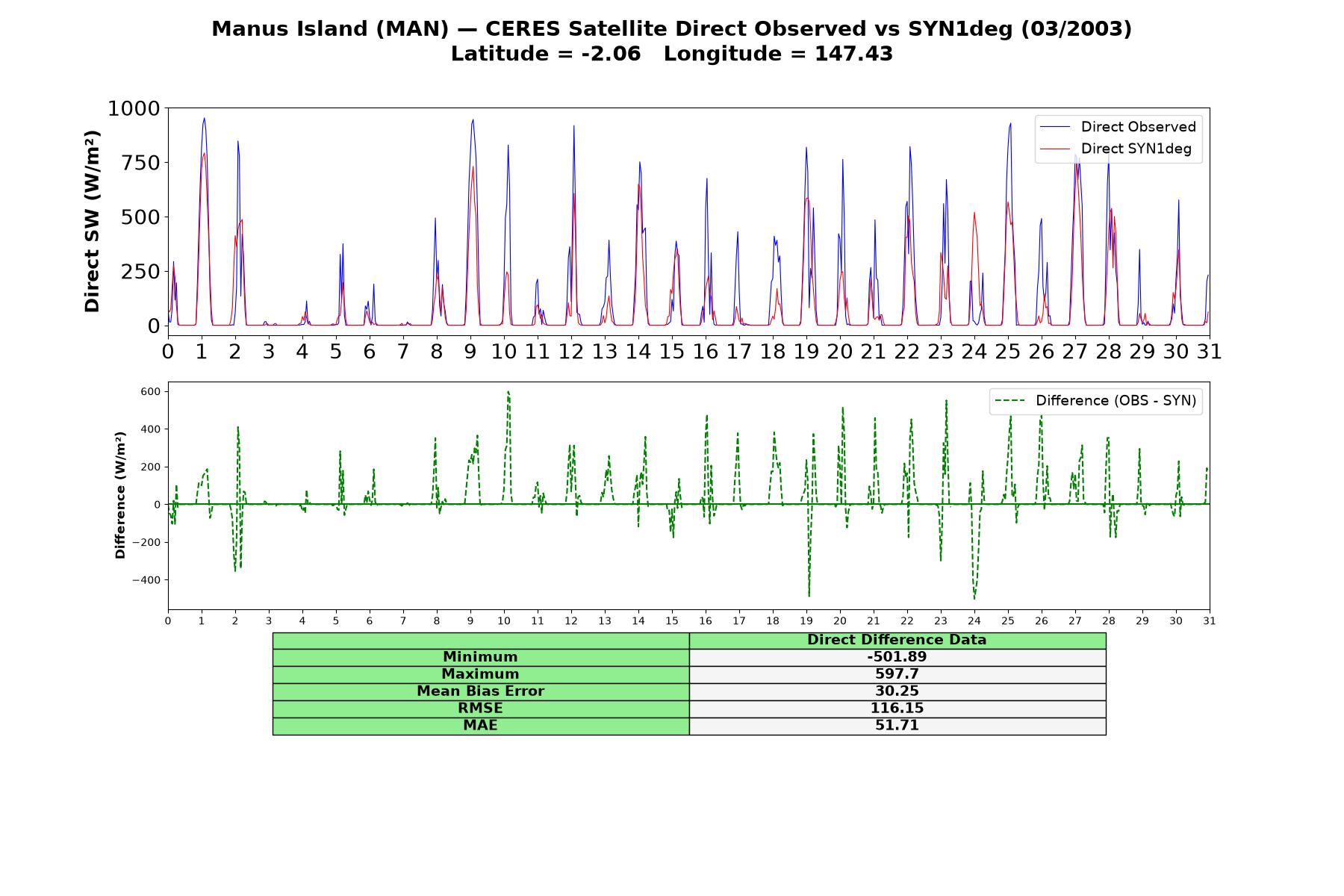The image size is (1344, 896).
Task: Click the Maximum value 597.7 cell
Action: point(897,674)
